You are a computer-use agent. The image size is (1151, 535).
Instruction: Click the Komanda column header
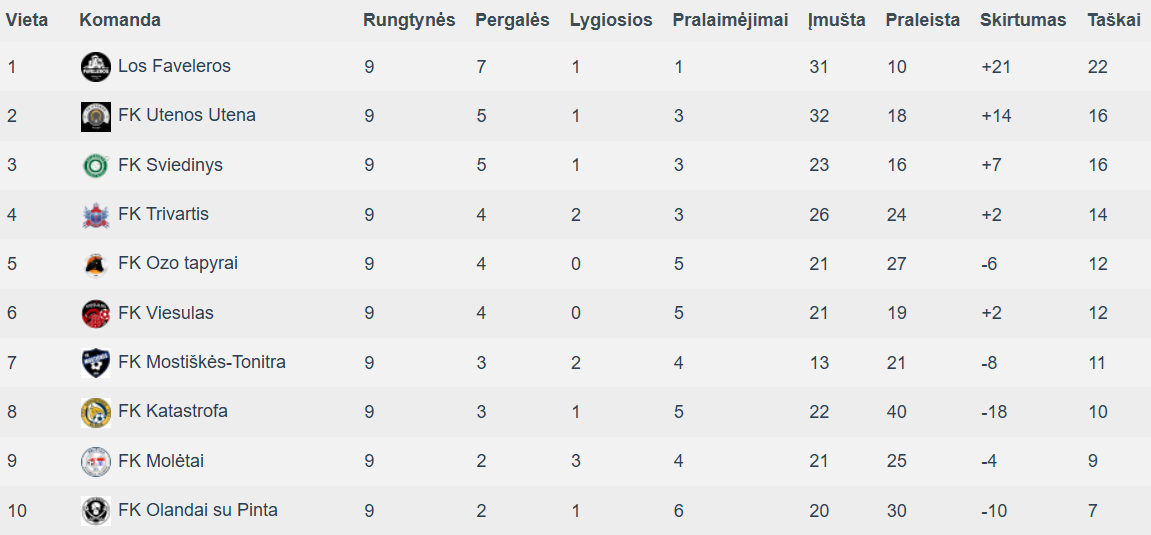(120, 20)
